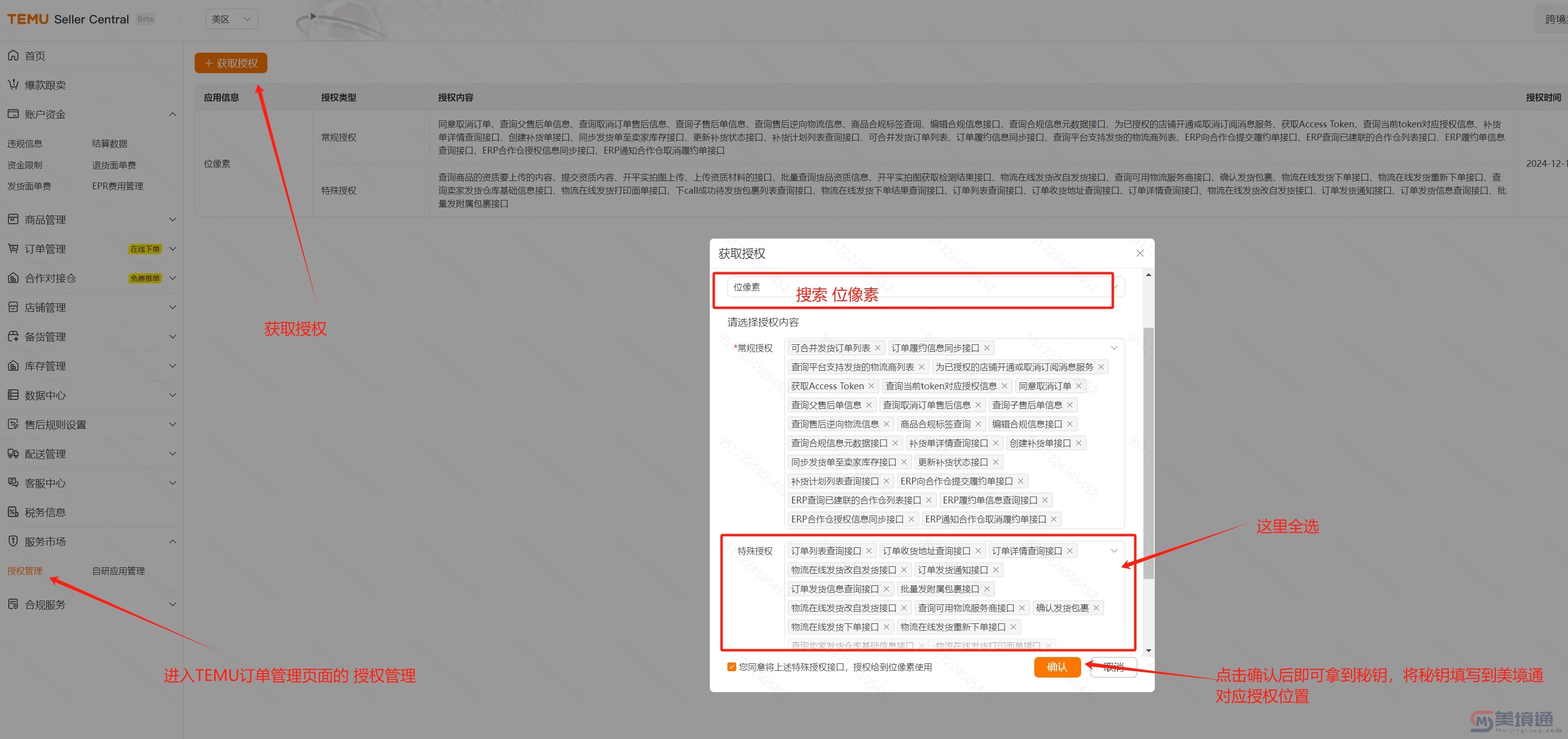
Task: Expand the 库存管理 chevron
Action: pos(172,366)
